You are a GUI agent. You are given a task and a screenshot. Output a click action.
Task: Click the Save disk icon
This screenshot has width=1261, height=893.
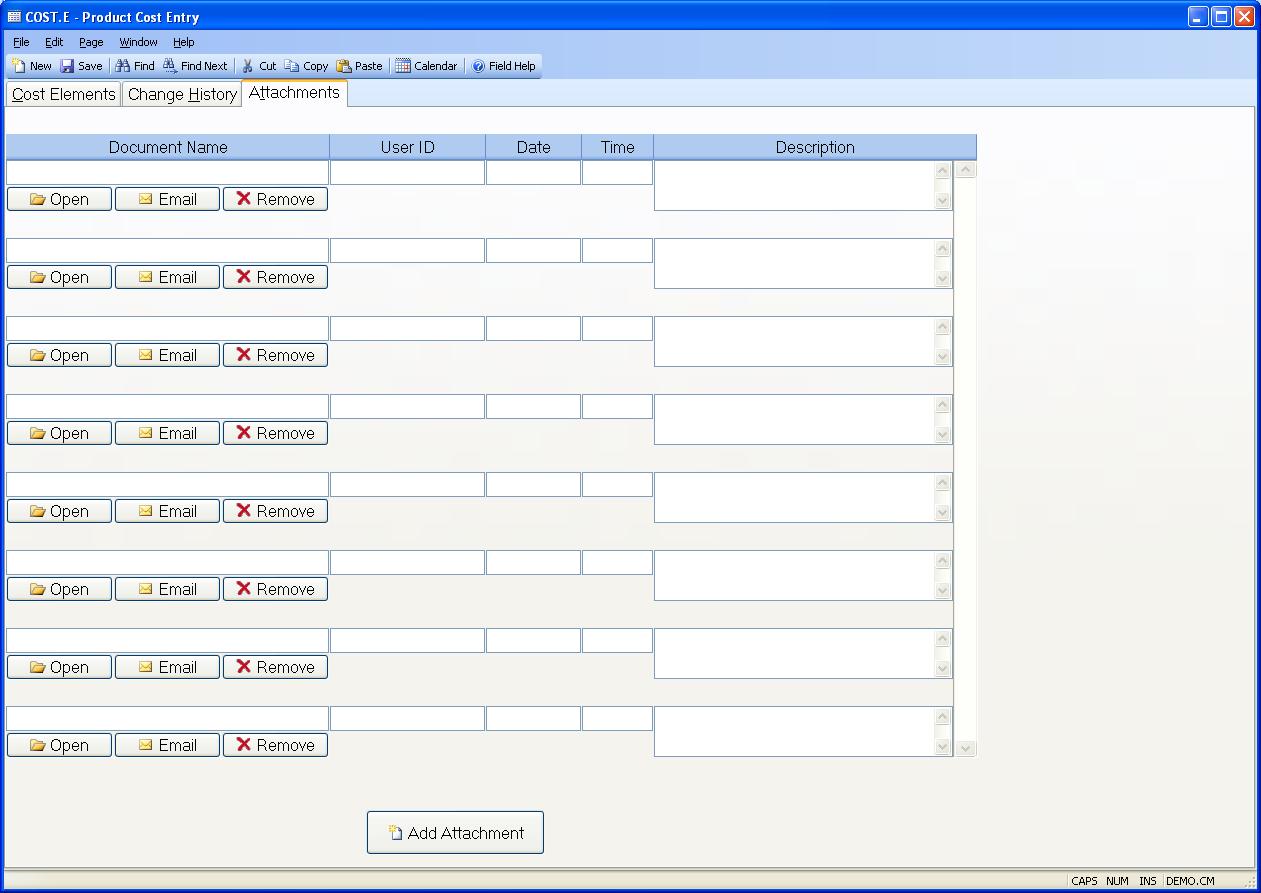click(x=68, y=66)
